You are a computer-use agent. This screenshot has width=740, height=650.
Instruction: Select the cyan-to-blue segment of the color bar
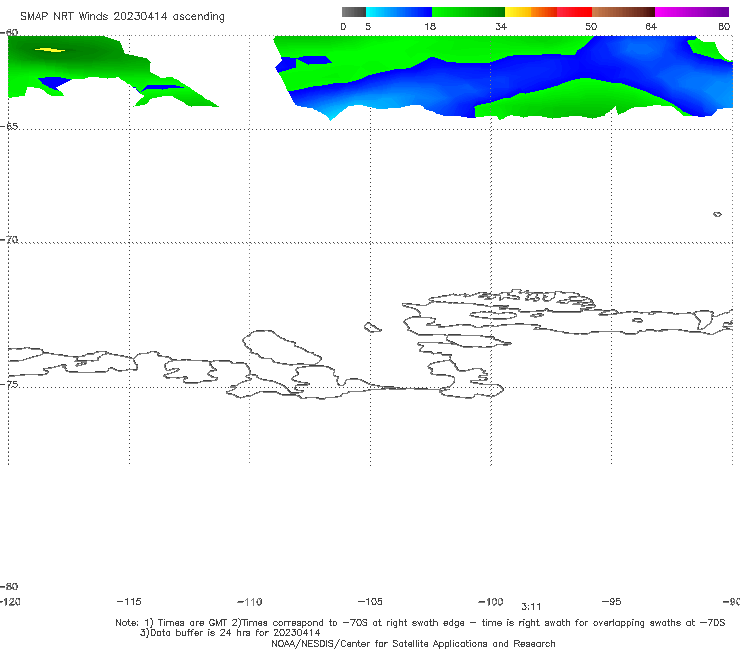(399, 12)
